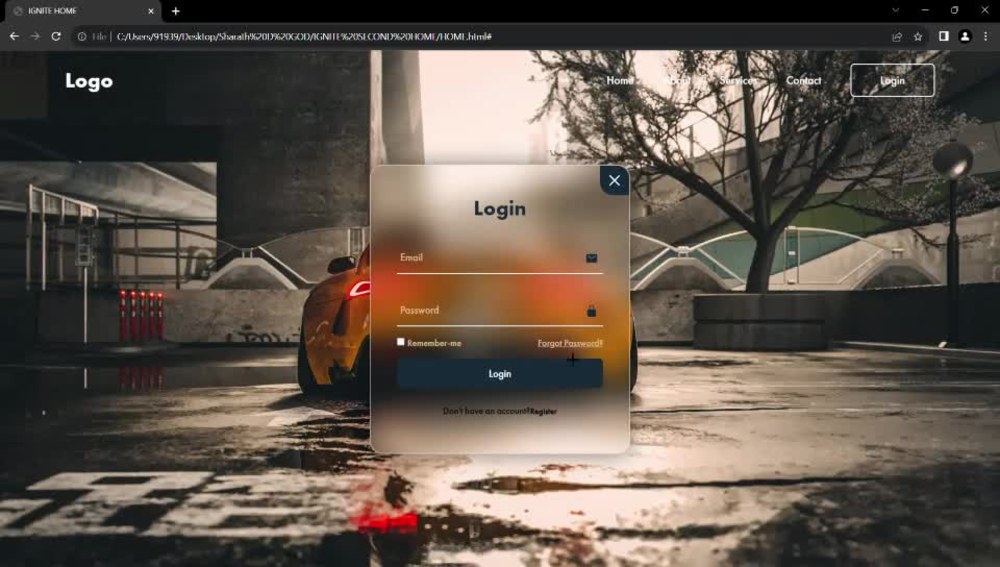Submit with the blue Login button
This screenshot has width=1000, height=567.
click(499, 374)
